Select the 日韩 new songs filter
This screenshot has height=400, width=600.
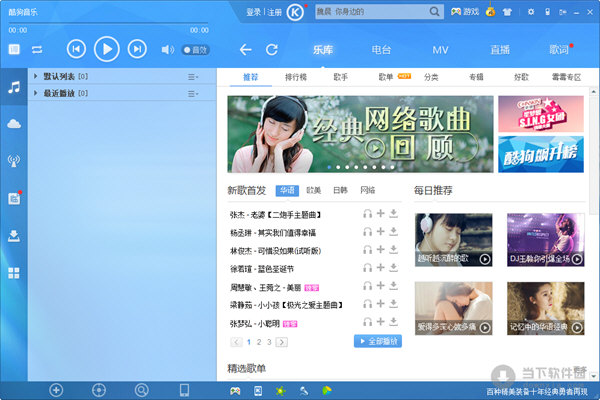click(340, 190)
